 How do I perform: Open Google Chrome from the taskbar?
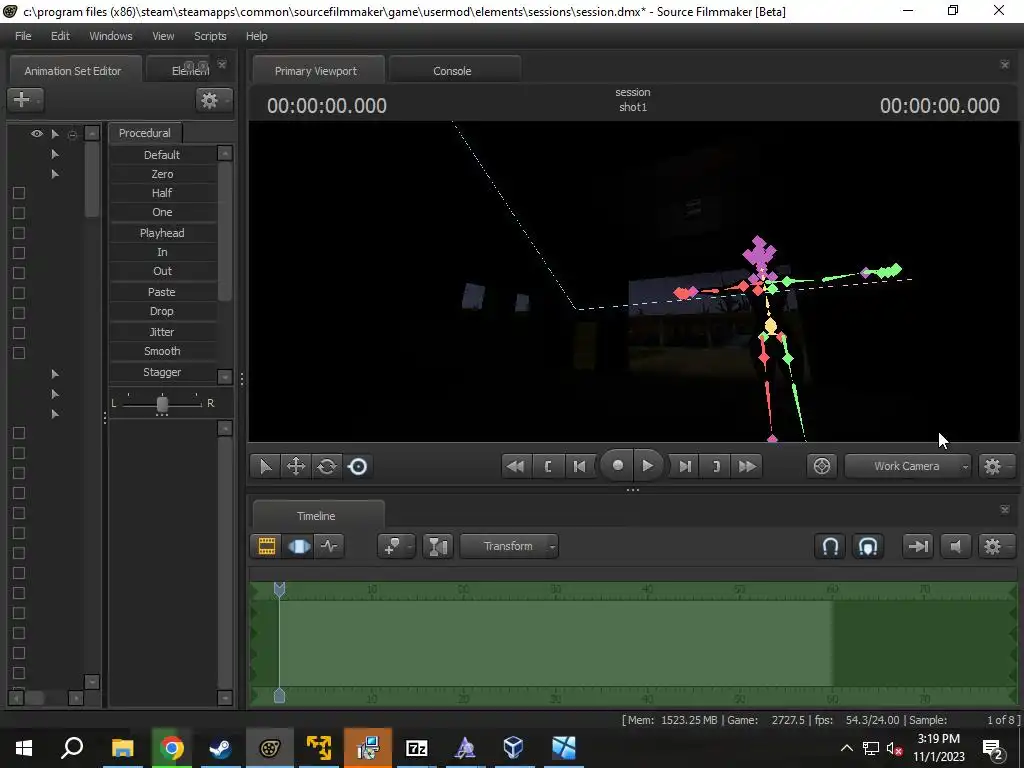click(172, 748)
